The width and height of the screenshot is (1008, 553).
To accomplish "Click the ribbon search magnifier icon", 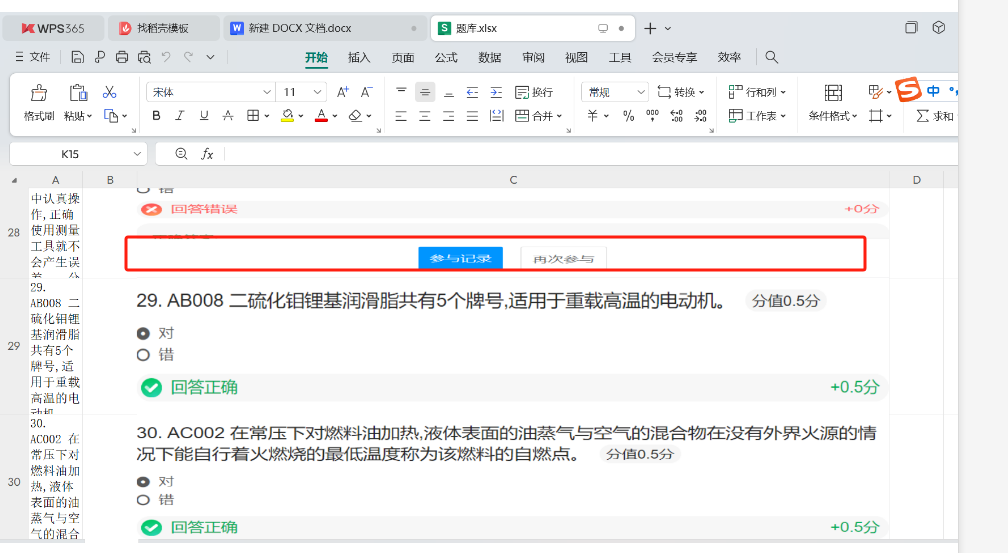I will pos(771,57).
